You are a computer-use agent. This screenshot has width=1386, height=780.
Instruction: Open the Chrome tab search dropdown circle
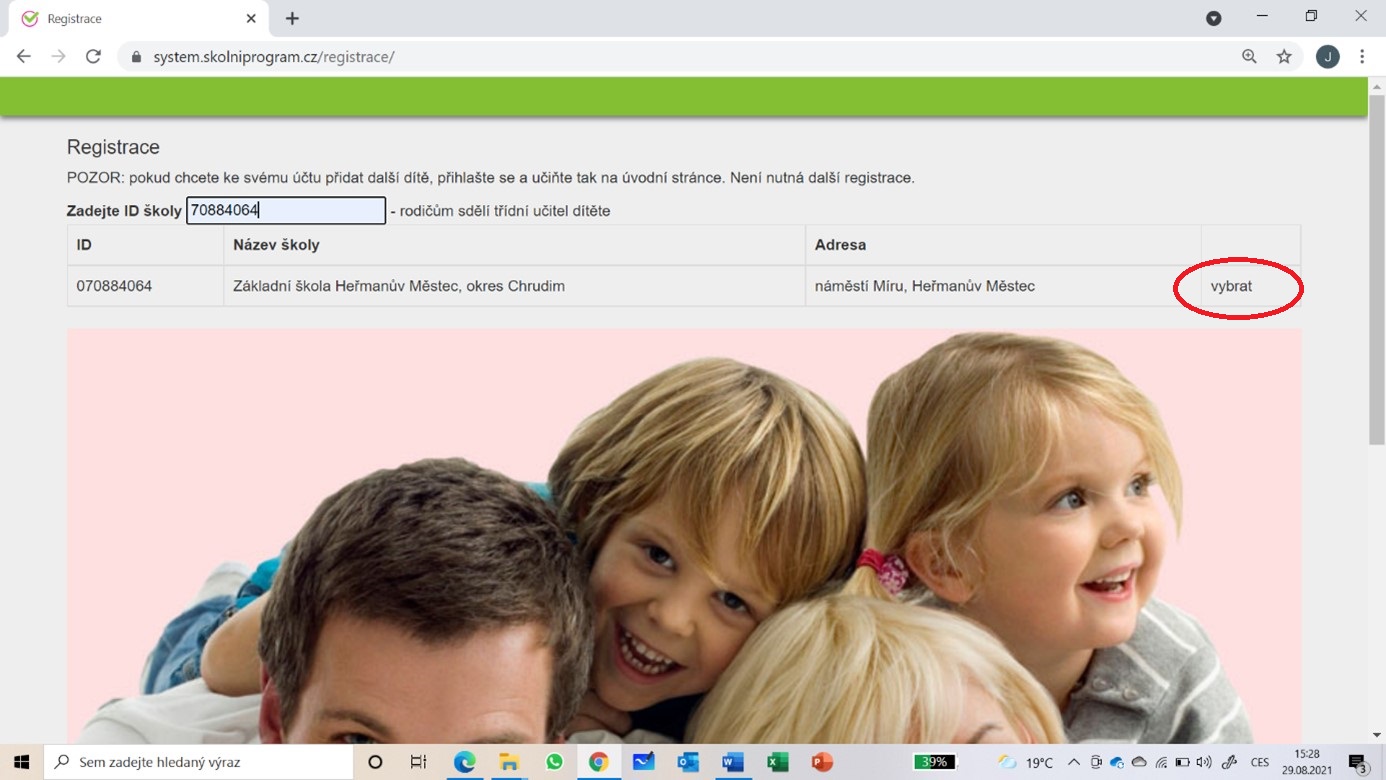1213,18
